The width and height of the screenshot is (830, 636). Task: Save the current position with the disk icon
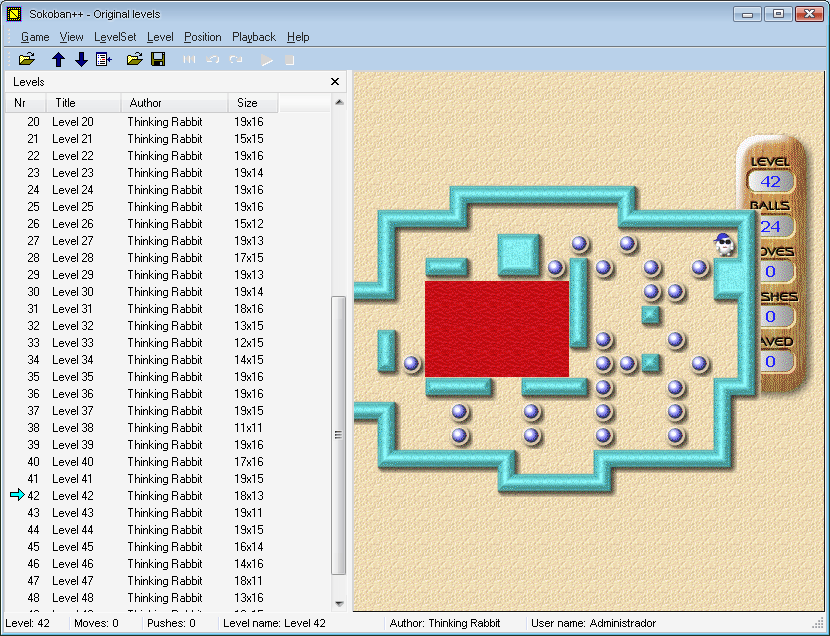coord(158,58)
